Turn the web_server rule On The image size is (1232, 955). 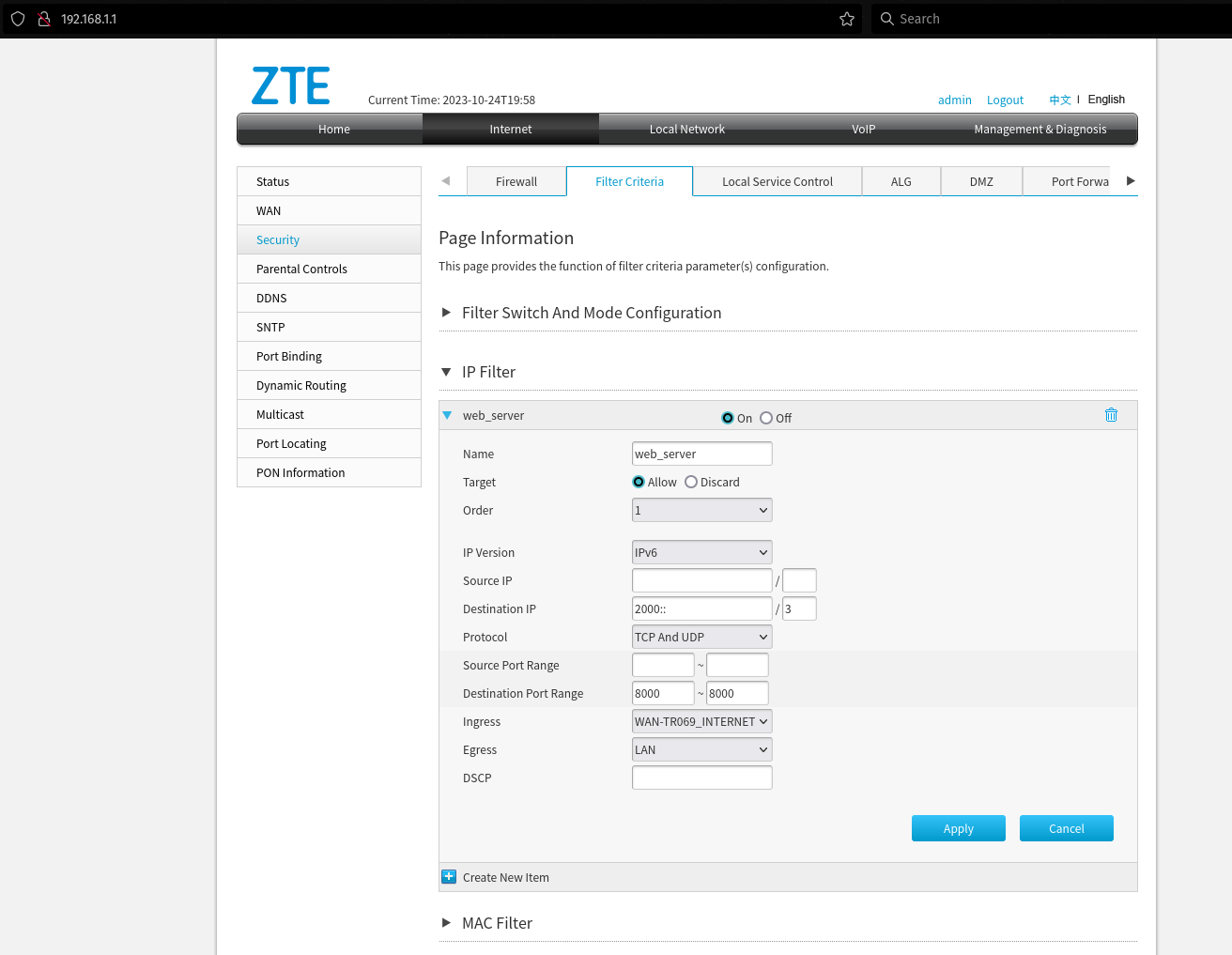[728, 418]
